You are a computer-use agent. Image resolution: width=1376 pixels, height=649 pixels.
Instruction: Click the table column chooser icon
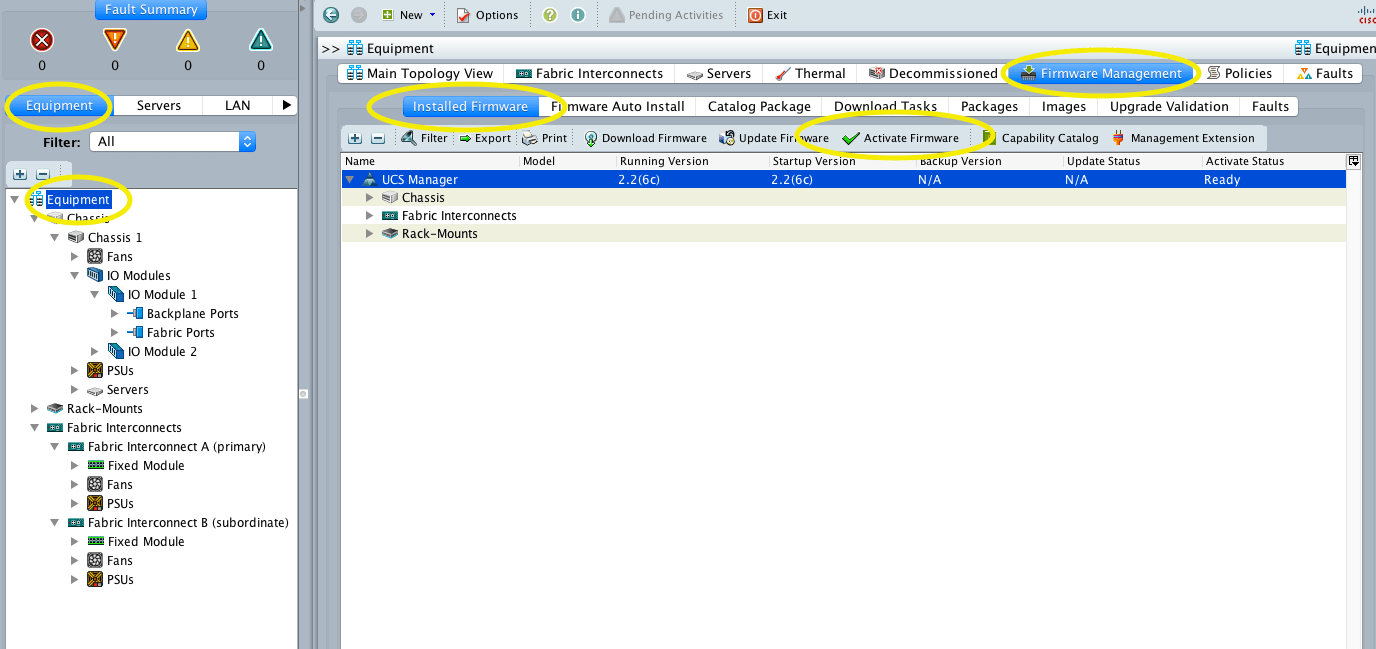point(1354,161)
